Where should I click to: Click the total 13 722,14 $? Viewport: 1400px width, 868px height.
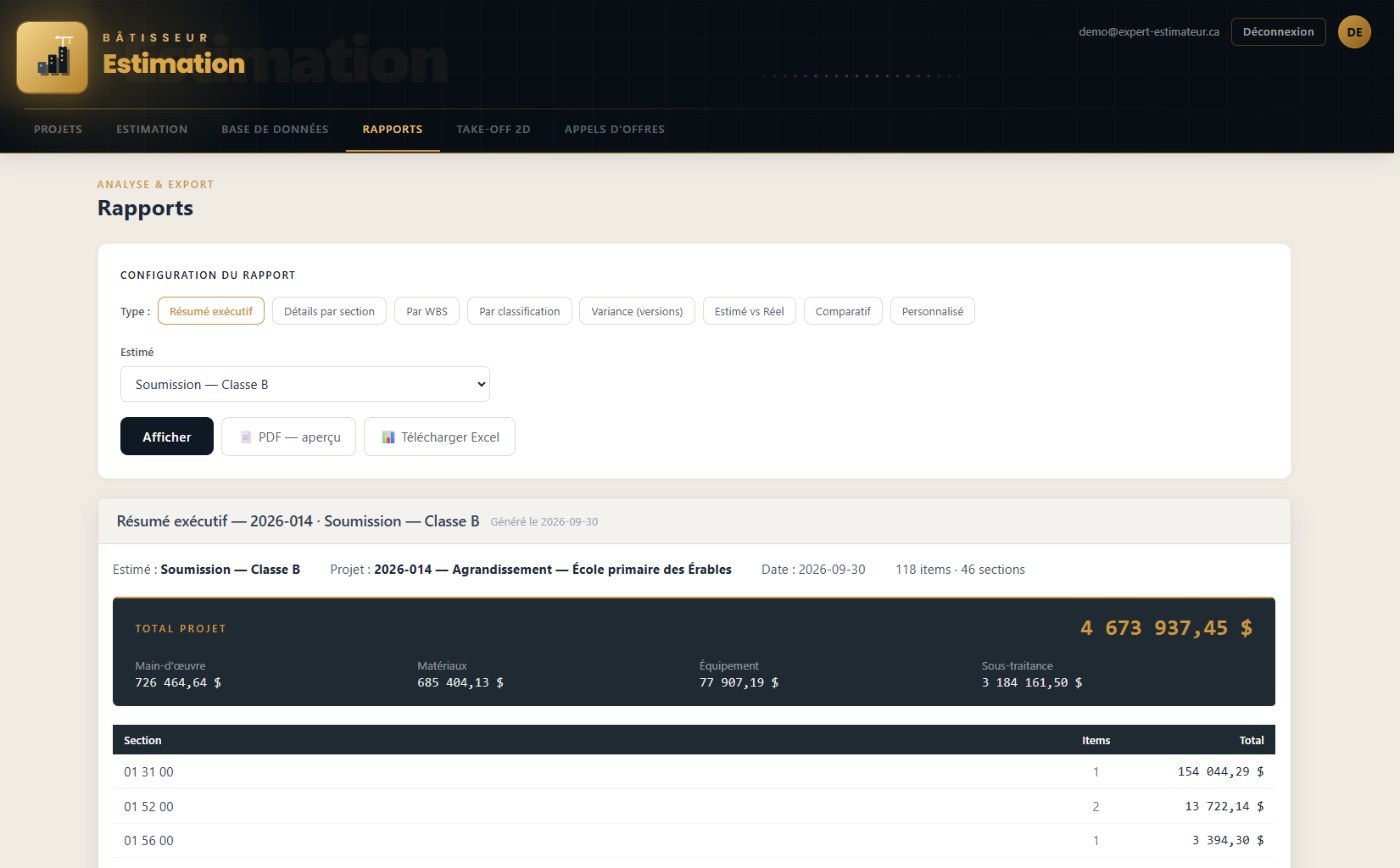1225,806
